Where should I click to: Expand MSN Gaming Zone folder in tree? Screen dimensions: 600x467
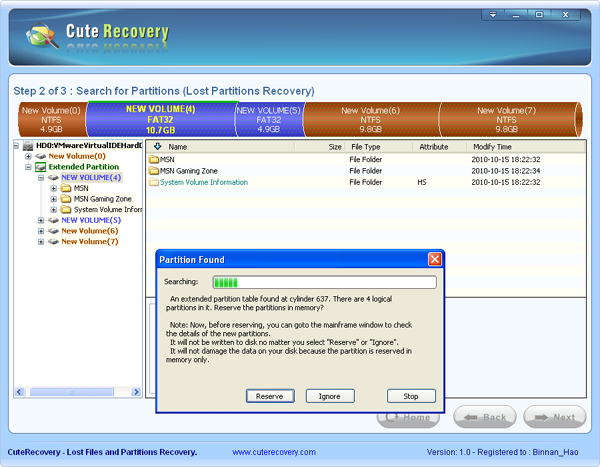[x=53, y=199]
